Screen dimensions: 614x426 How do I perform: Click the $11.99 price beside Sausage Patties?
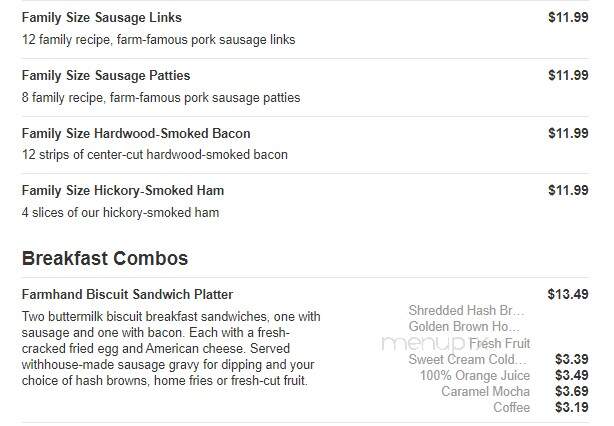(568, 75)
